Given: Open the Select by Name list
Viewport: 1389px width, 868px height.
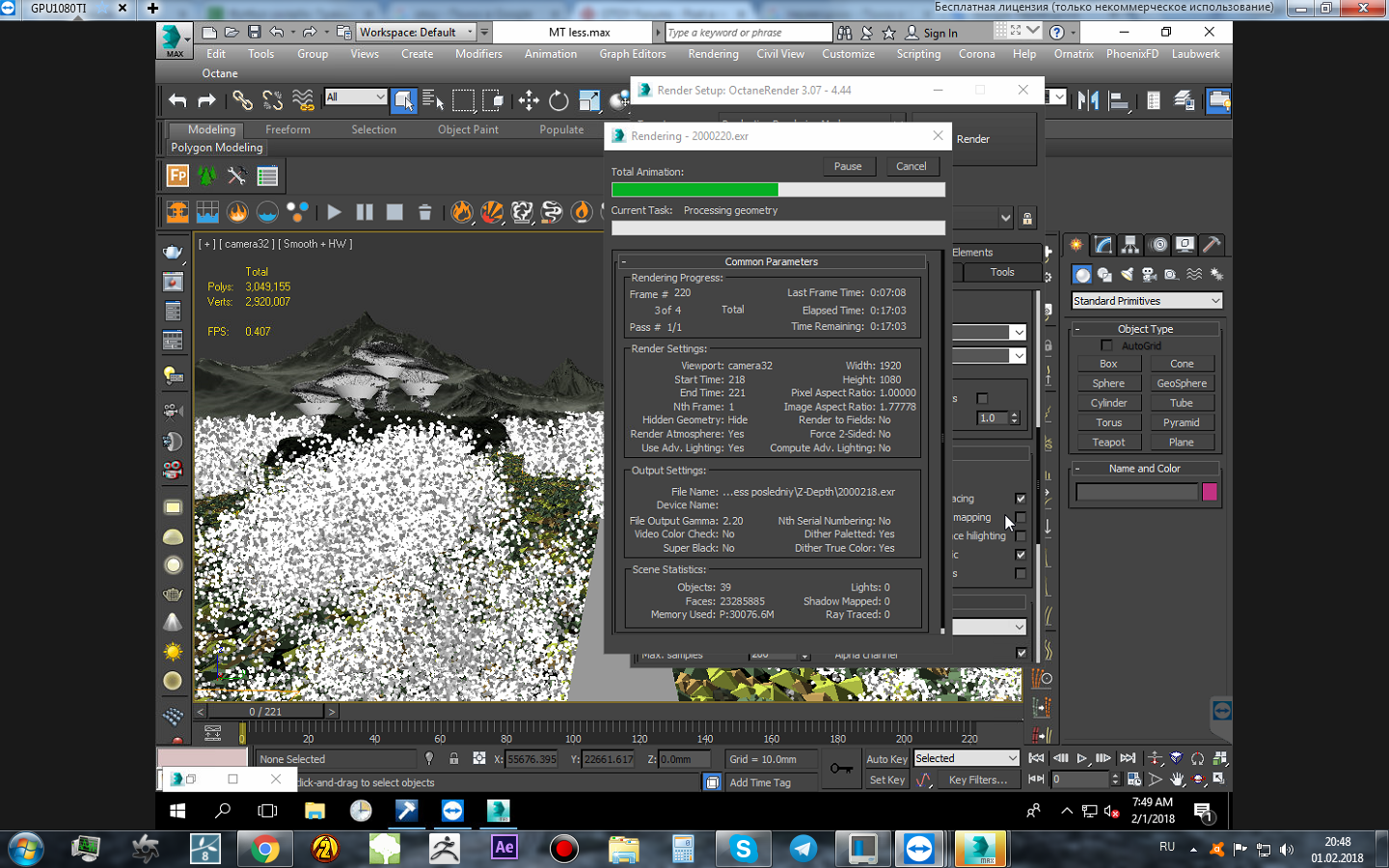Looking at the screenshot, I should [433, 100].
